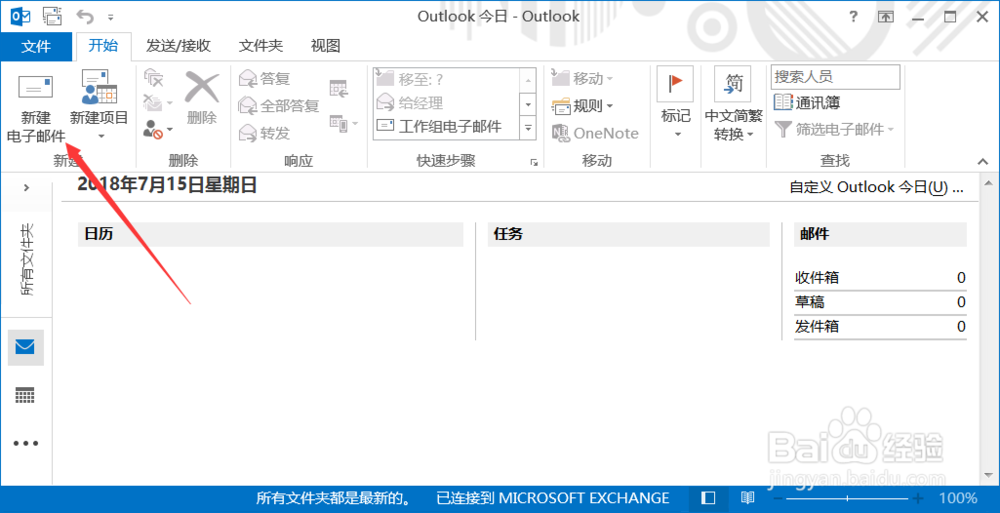
Task: Click Reply All (全部答复)
Action: tap(278, 105)
